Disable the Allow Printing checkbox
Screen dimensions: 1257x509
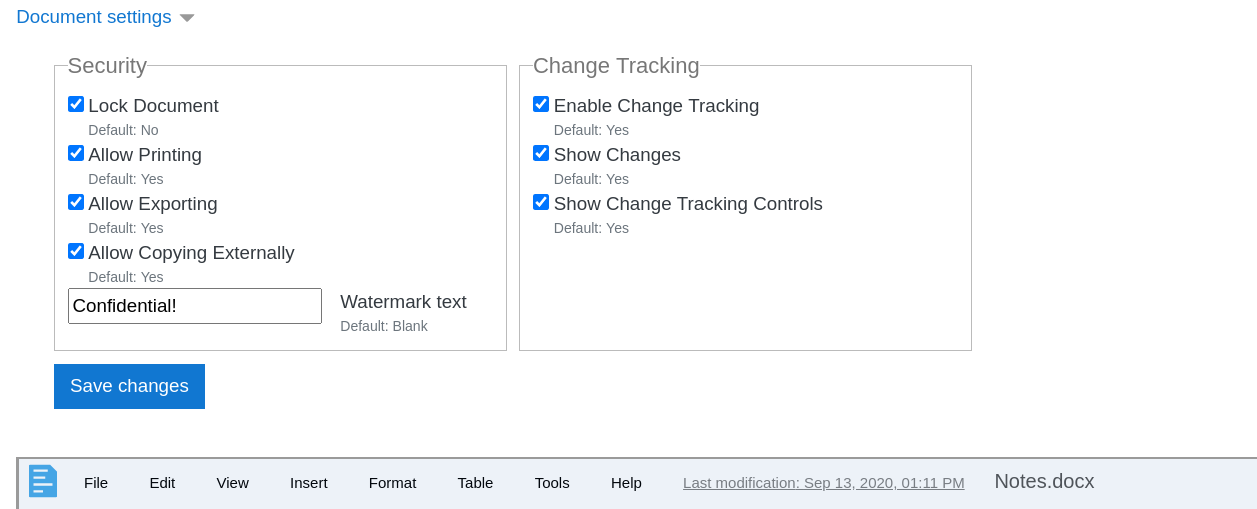[x=76, y=153]
